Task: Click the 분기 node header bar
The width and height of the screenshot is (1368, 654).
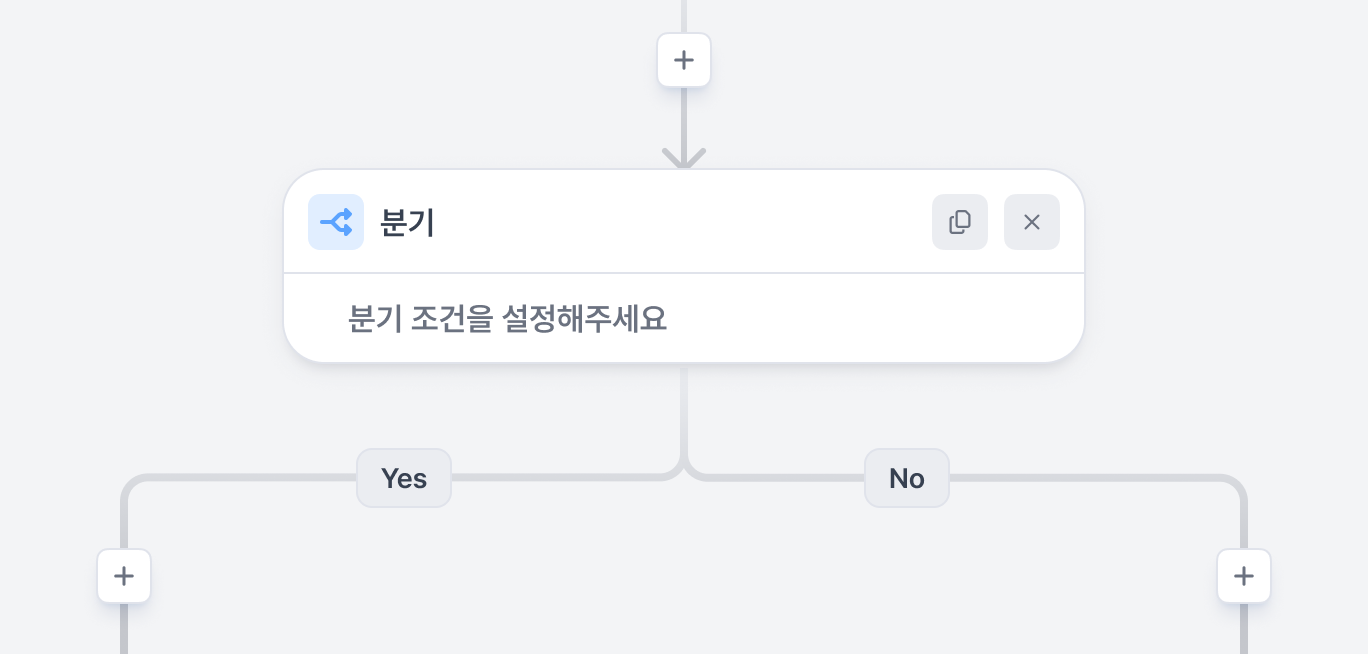Action: 684,222
